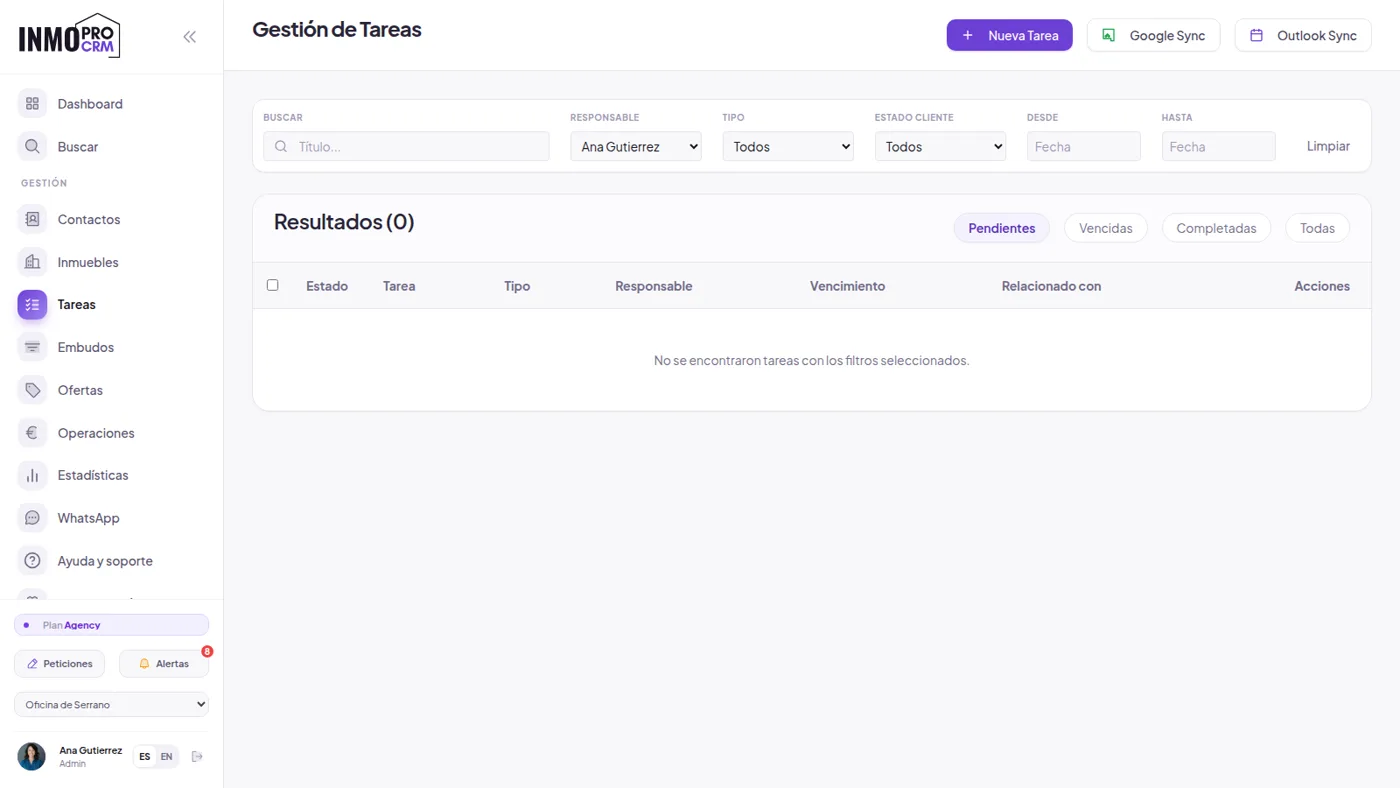1400x788 pixels.
Task: Click the logout icon next to language switch
Action: 197,757
